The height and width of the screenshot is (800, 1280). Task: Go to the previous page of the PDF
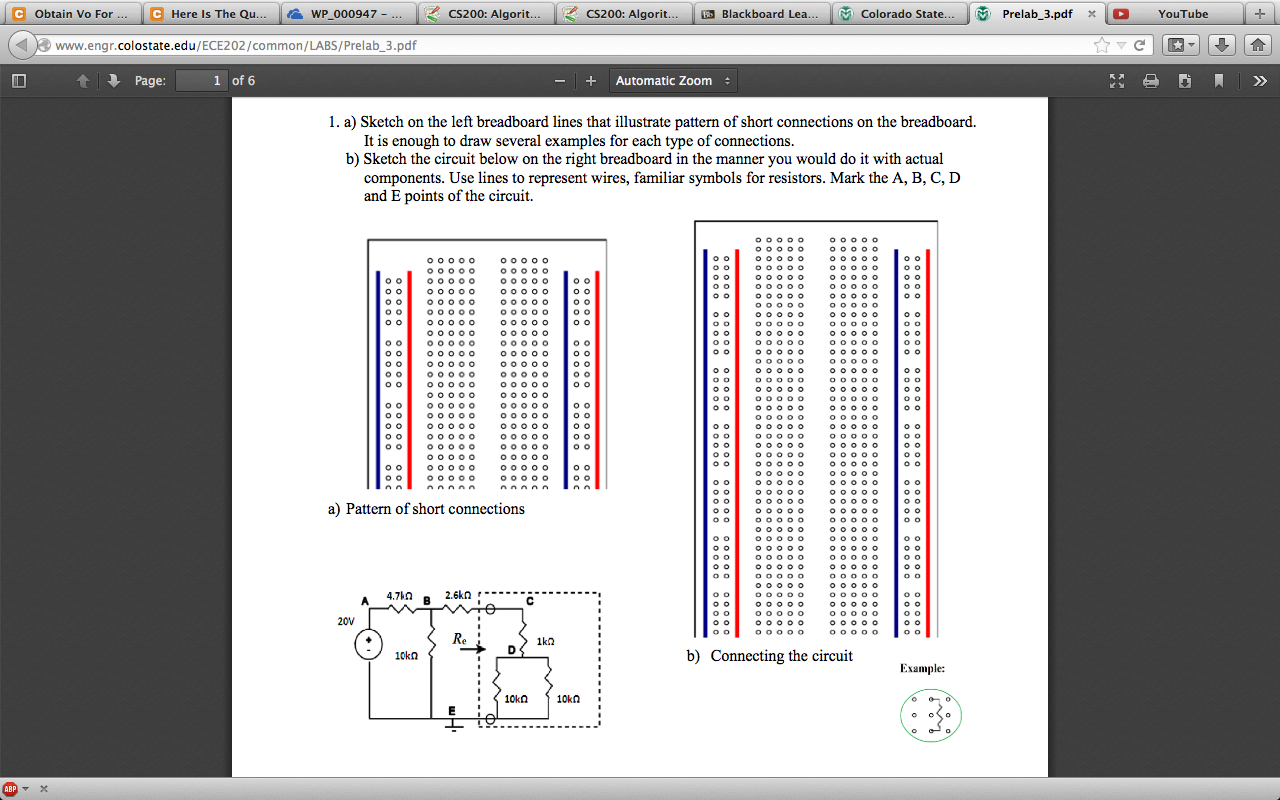[x=83, y=81]
